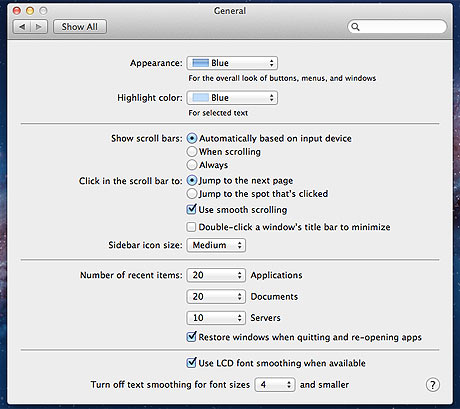Open the Highlight color dropdown
This screenshot has height=409, width=460.
point(232,98)
